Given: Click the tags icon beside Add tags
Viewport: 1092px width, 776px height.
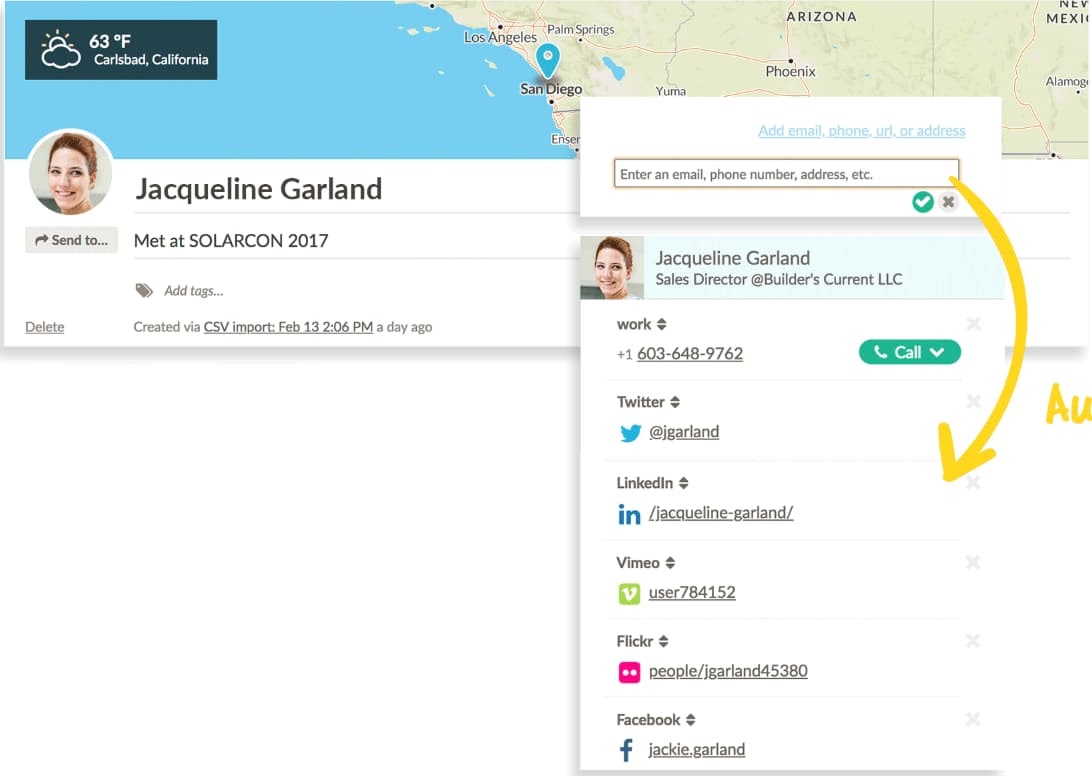Looking at the screenshot, I should 144,290.
